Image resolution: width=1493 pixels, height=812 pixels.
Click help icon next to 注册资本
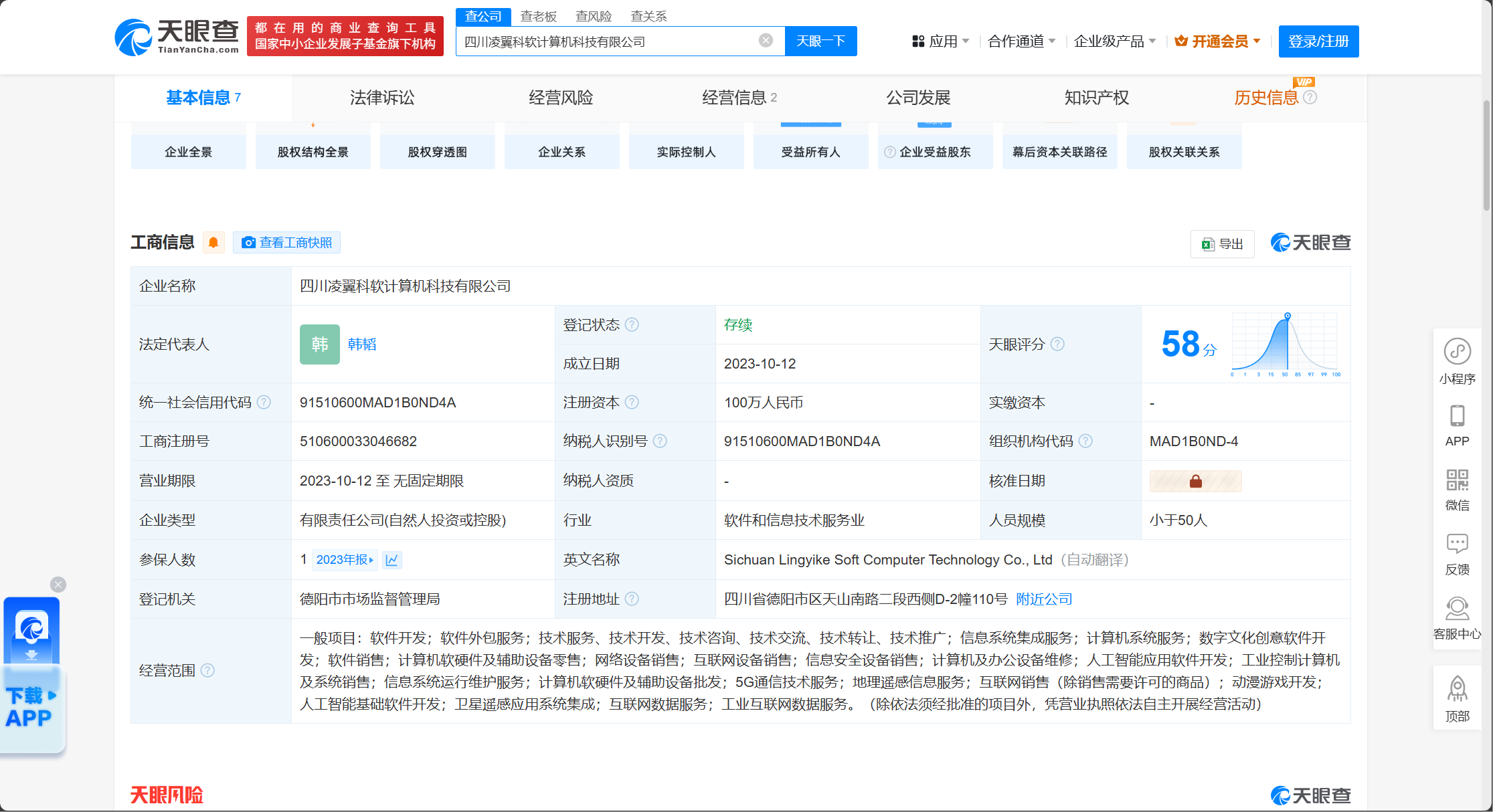(632, 402)
